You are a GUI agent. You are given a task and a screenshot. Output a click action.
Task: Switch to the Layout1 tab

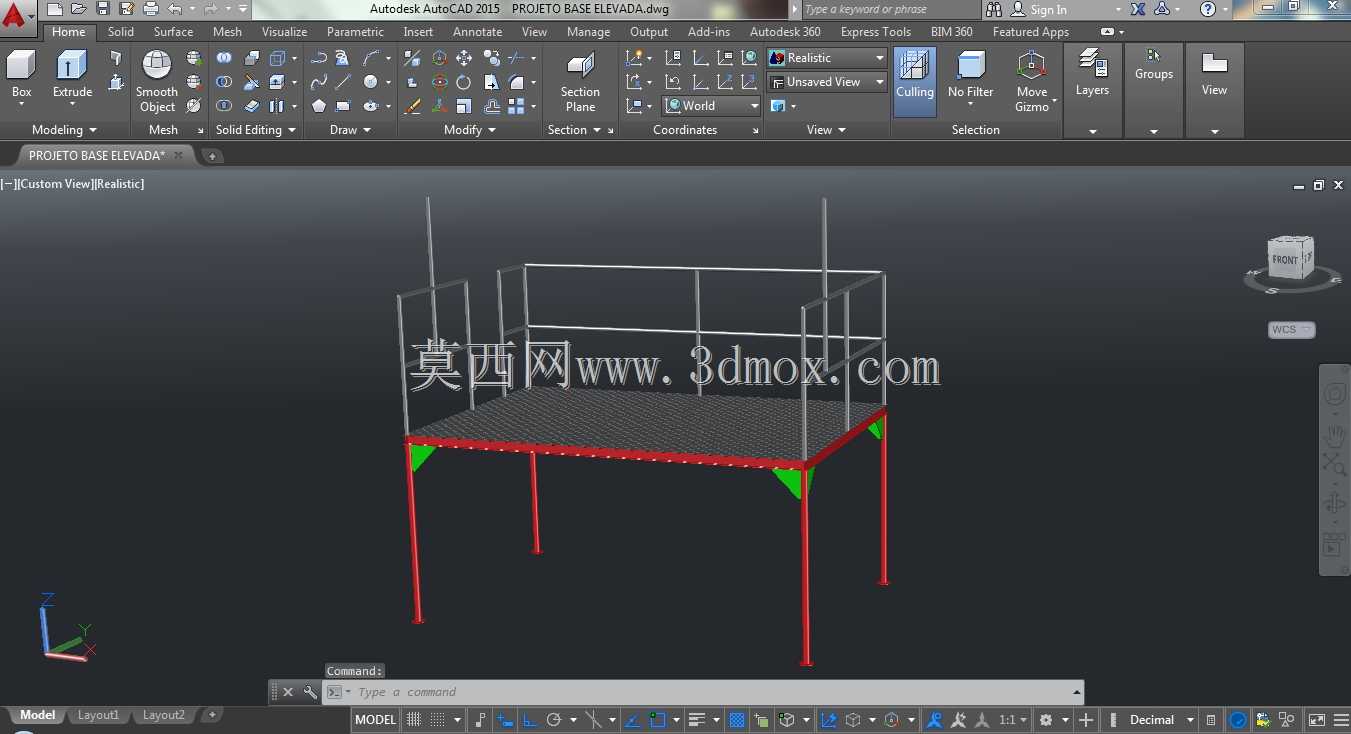(98, 715)
